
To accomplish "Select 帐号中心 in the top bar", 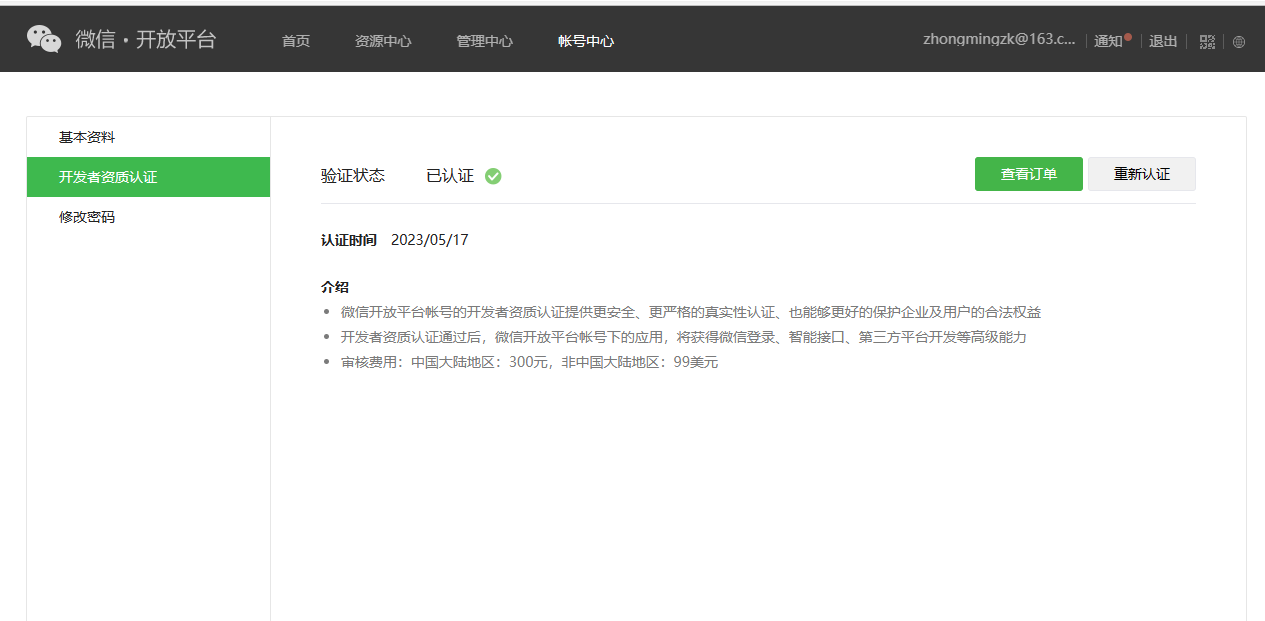I will point(586,41).
